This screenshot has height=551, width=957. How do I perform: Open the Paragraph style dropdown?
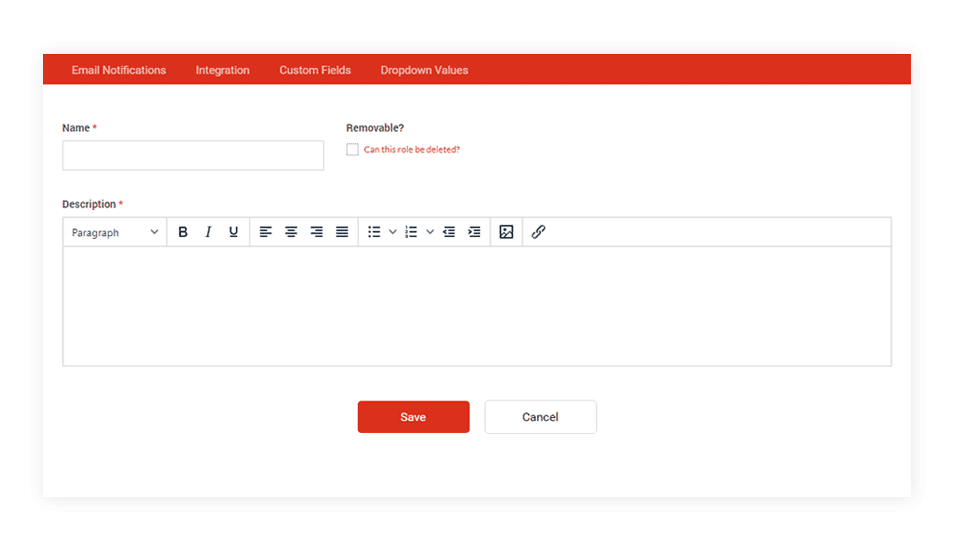pos(115,232)
